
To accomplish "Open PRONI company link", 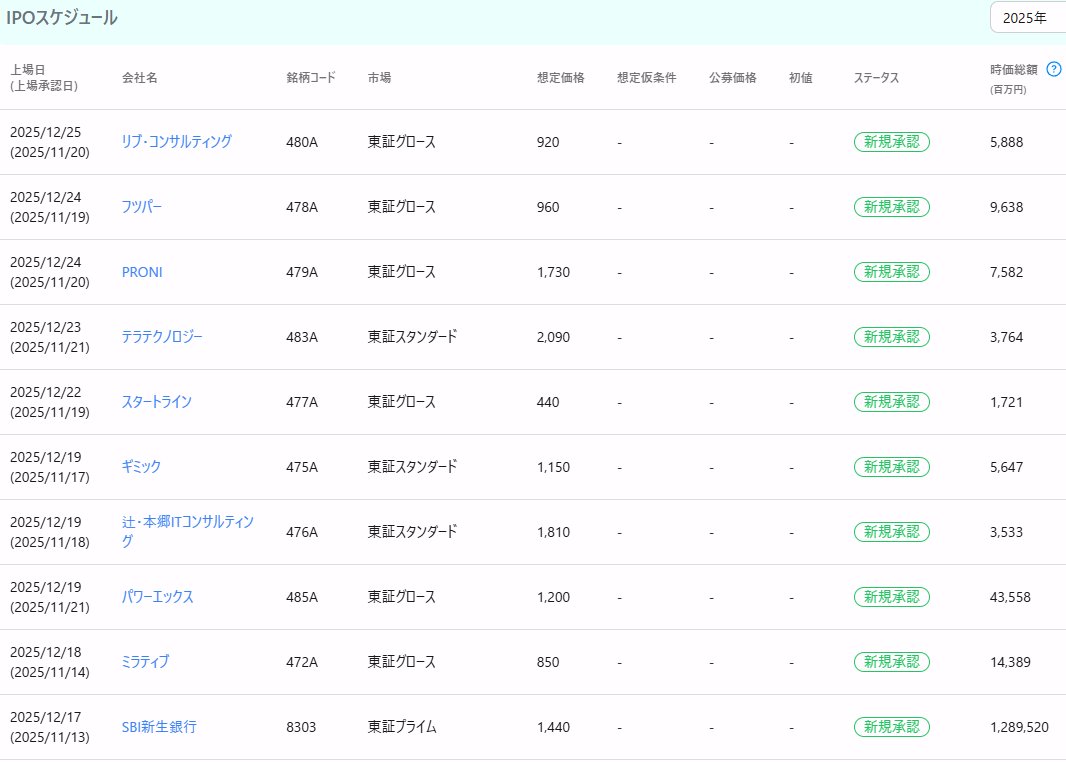I will pos(142,272).
